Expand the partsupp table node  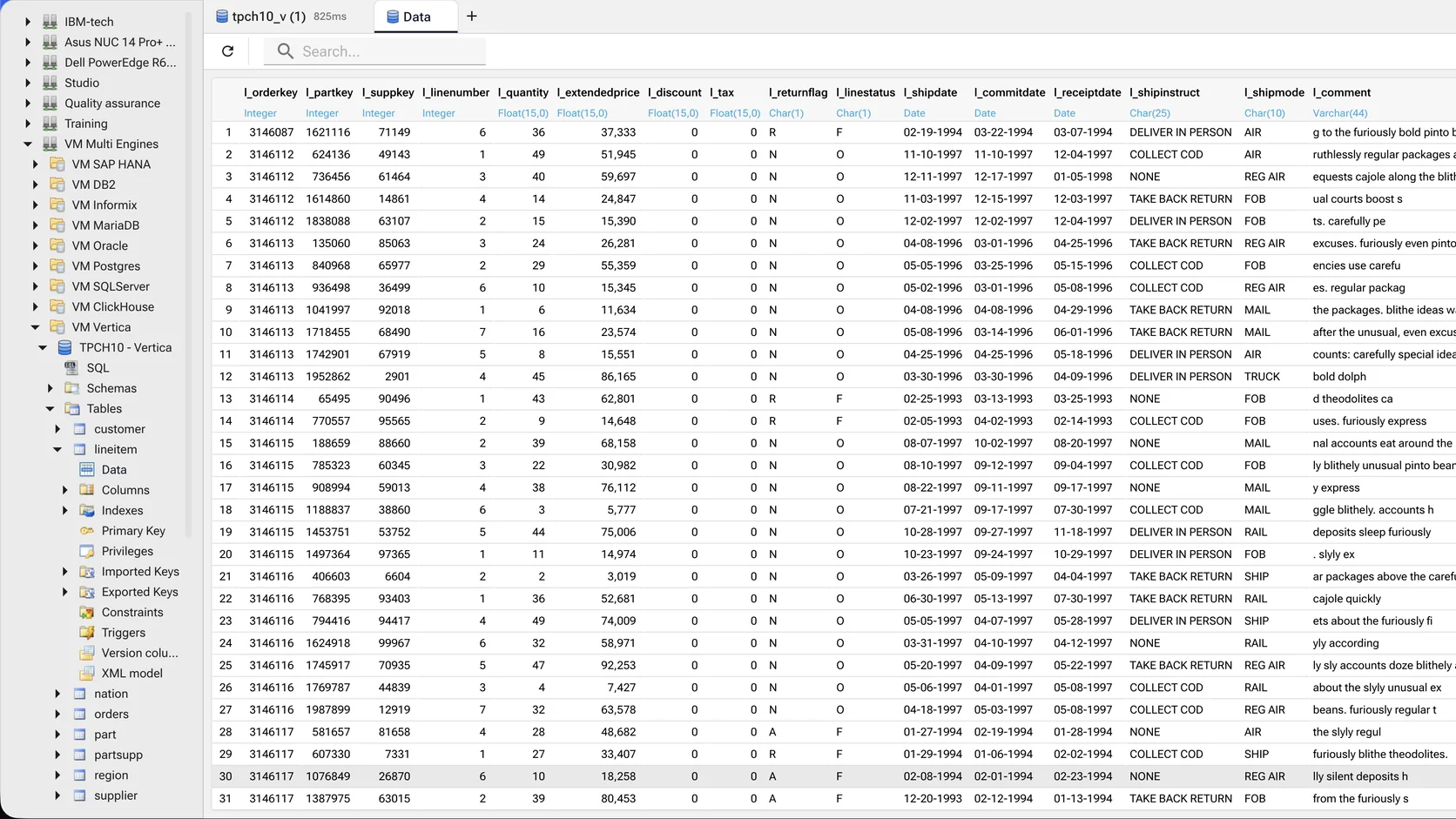57,755
